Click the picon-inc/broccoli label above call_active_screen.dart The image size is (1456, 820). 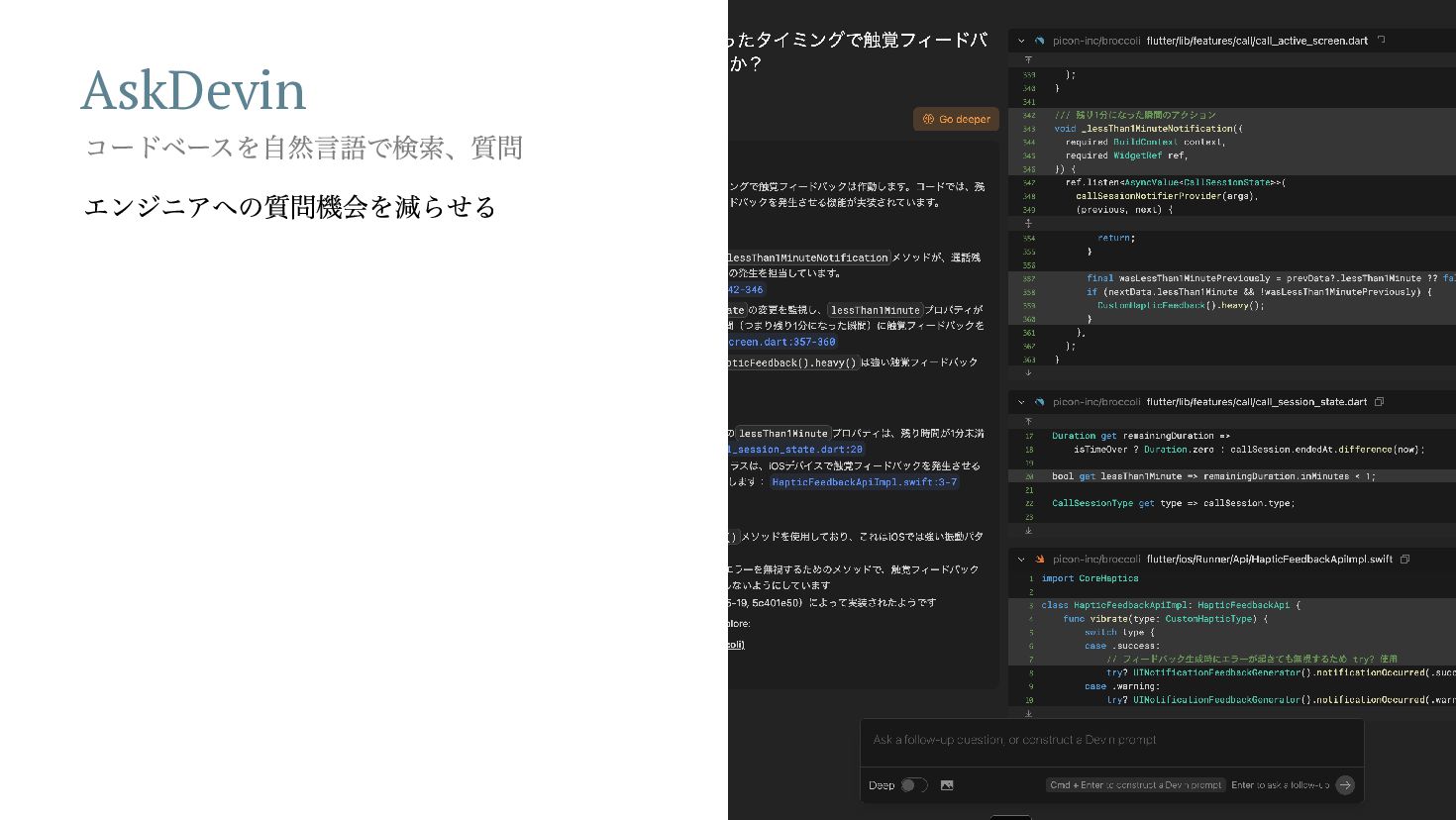(1096, 42)
